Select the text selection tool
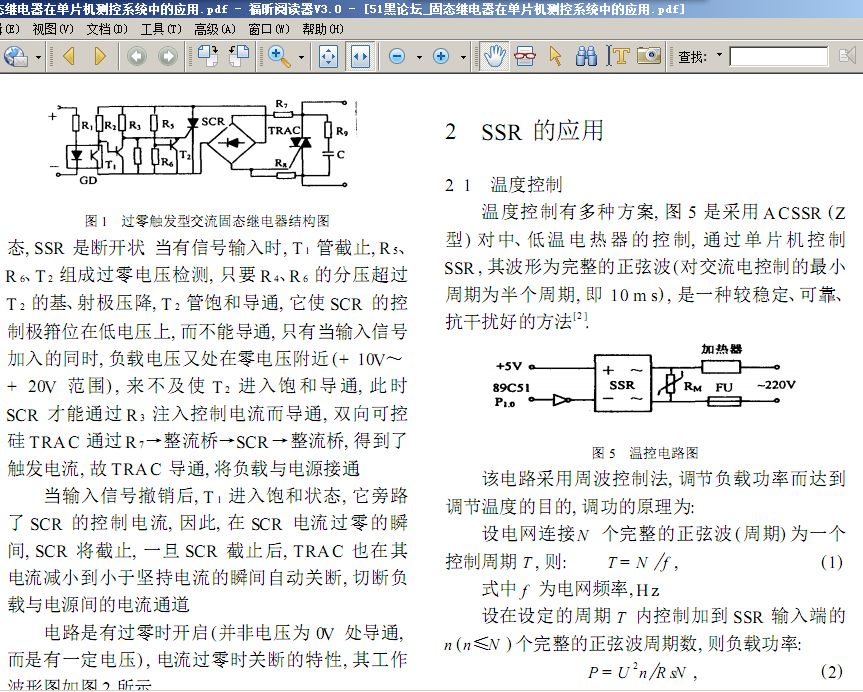This screenshot has width=863, height=692. click(620, 56)
